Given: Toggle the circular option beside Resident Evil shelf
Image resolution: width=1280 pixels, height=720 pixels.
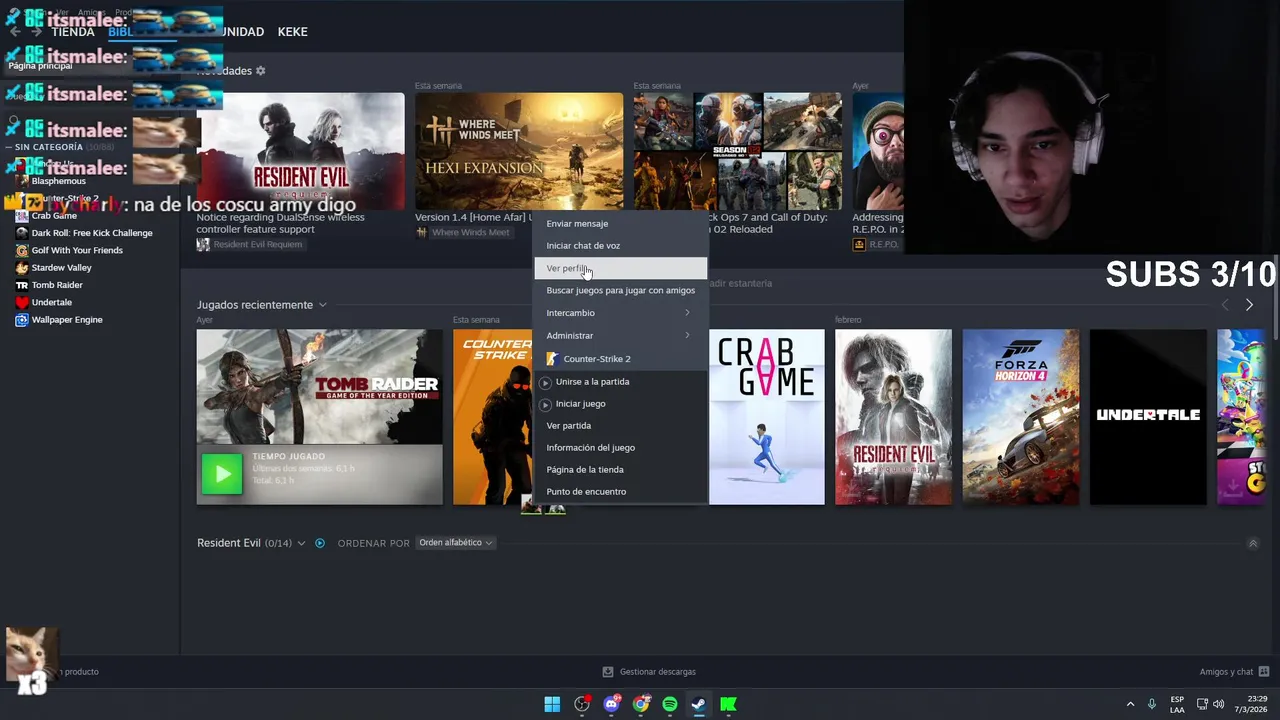Looking at the screenshot, I should point(320,543).
